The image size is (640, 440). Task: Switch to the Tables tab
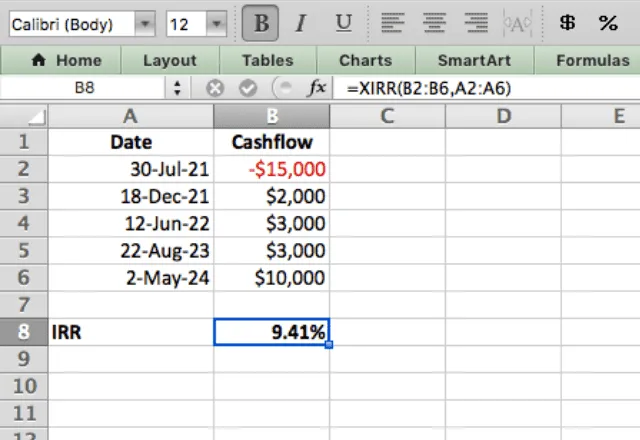tap(268, 60)
